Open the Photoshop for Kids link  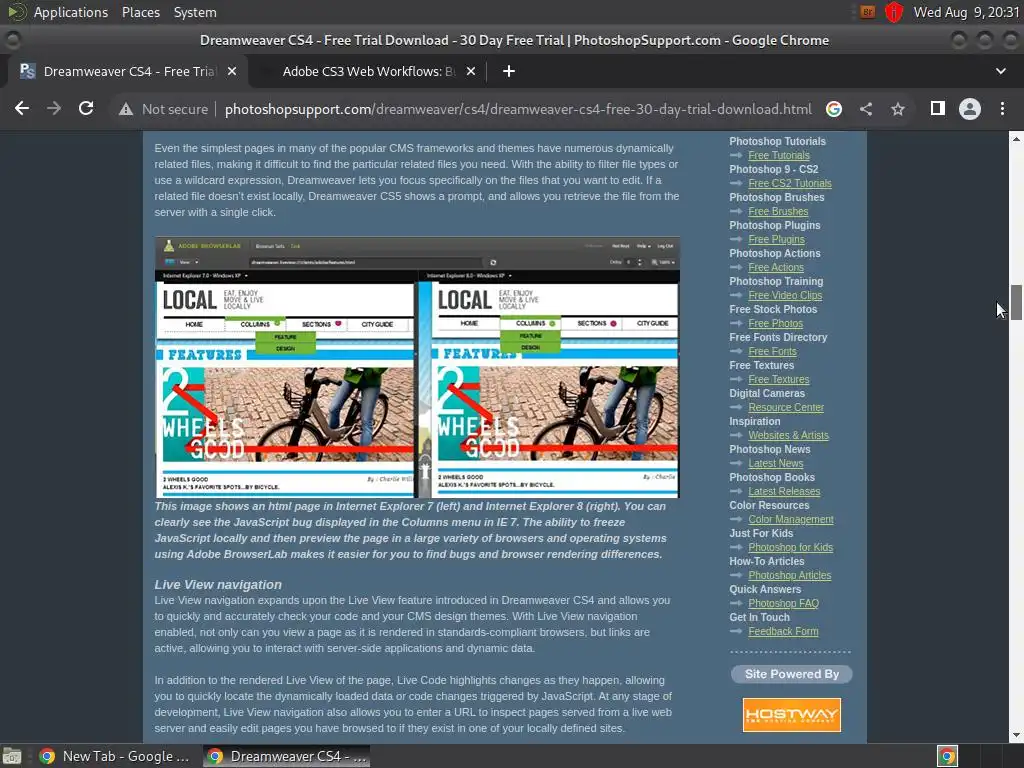pyautogui.click(x=790, y=549)
